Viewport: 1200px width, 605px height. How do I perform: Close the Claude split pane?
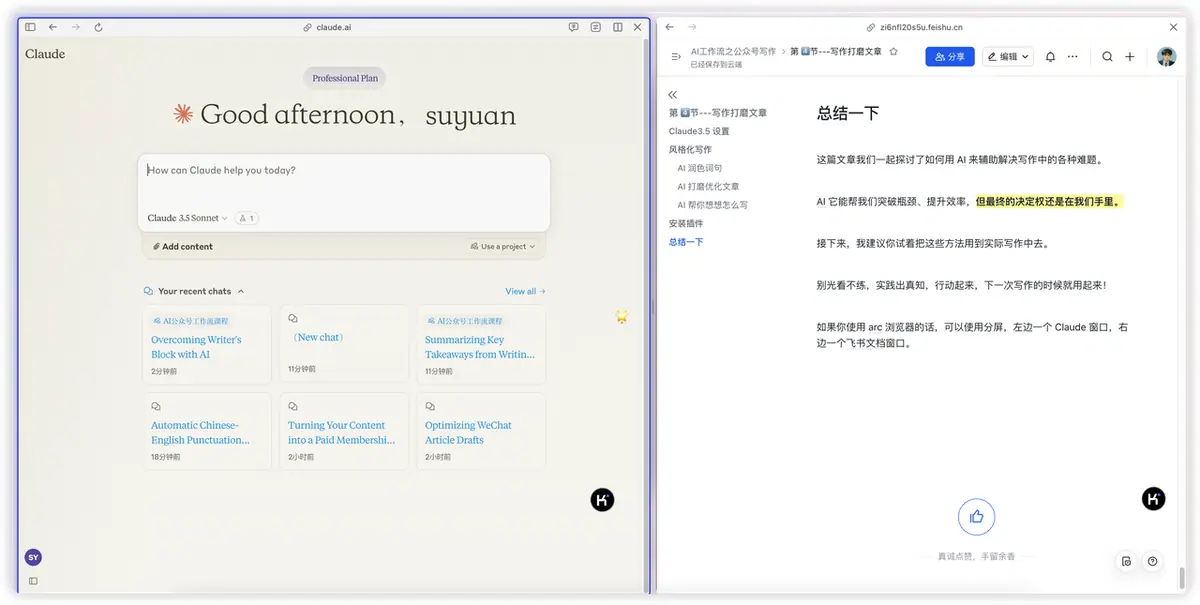(638, 27)
